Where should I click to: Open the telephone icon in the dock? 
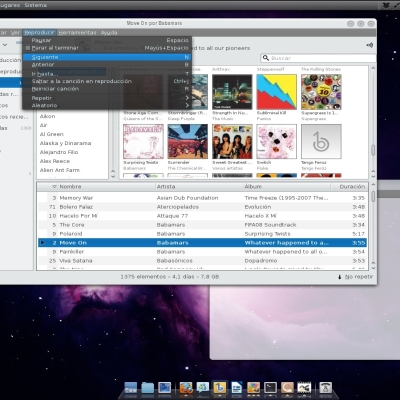click(326, 388)
